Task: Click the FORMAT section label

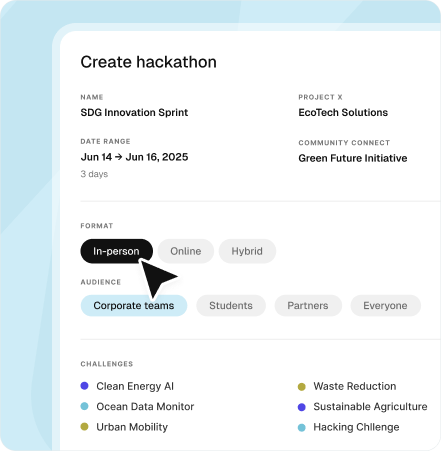Action: (97, 226)
